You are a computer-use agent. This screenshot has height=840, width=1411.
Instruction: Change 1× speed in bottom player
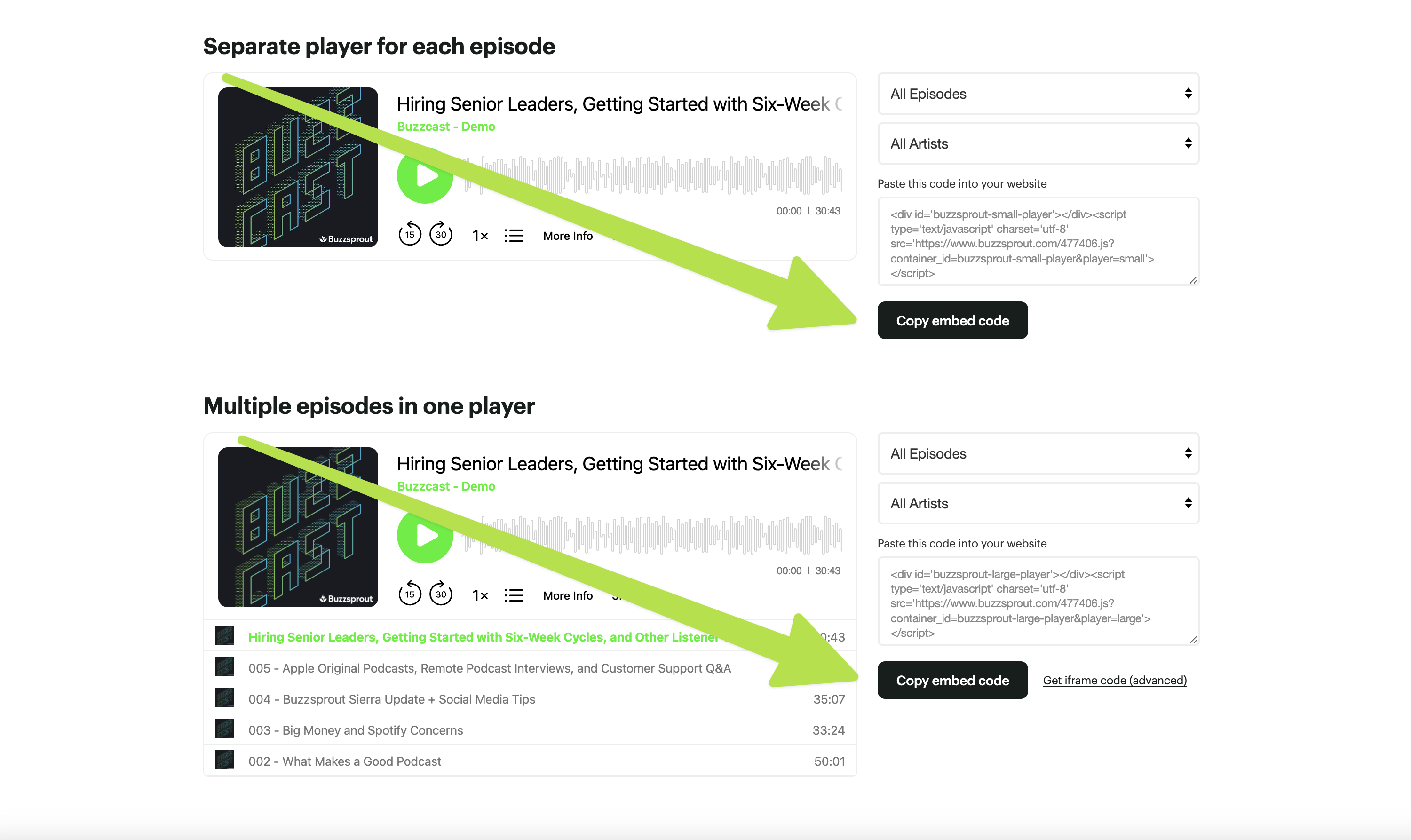coord(479,595)
